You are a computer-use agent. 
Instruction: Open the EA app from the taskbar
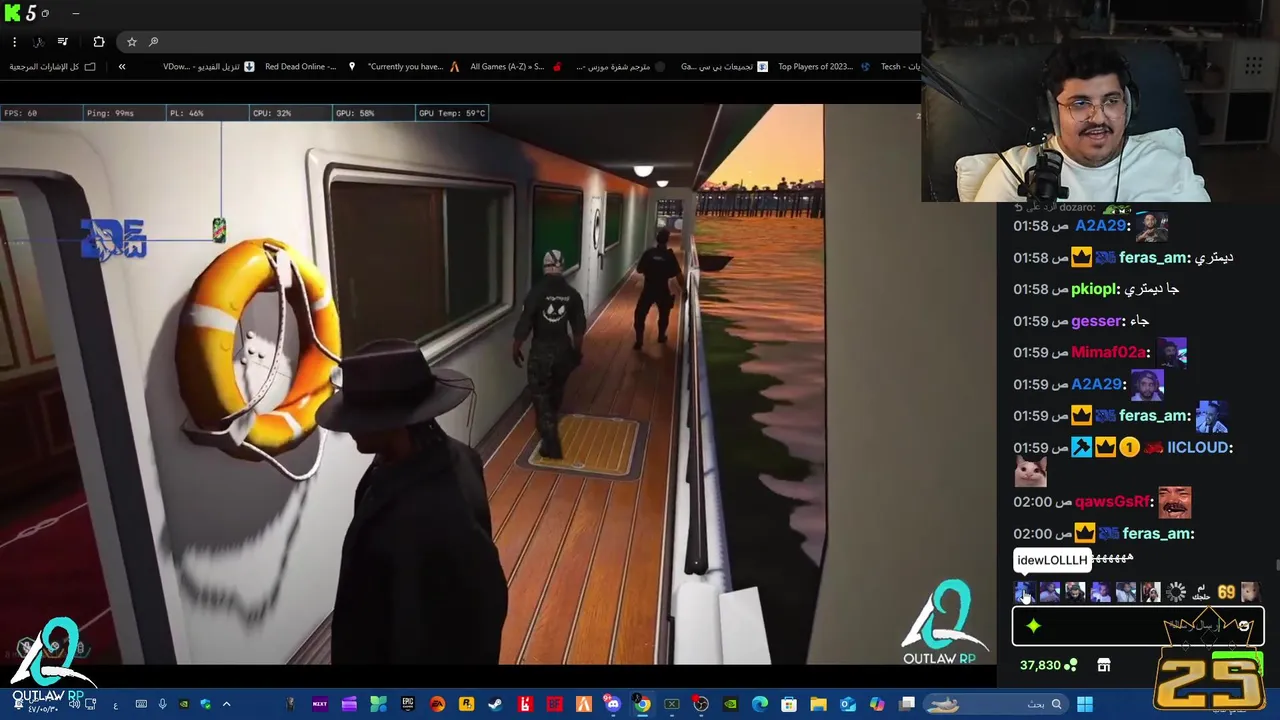coord(437,704)
